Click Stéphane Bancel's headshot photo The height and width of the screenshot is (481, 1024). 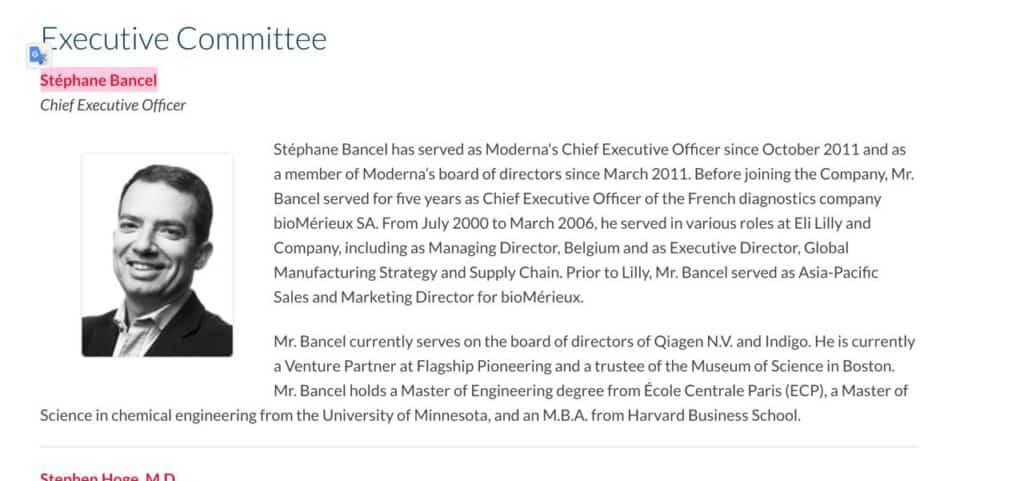tap(157, 255)
